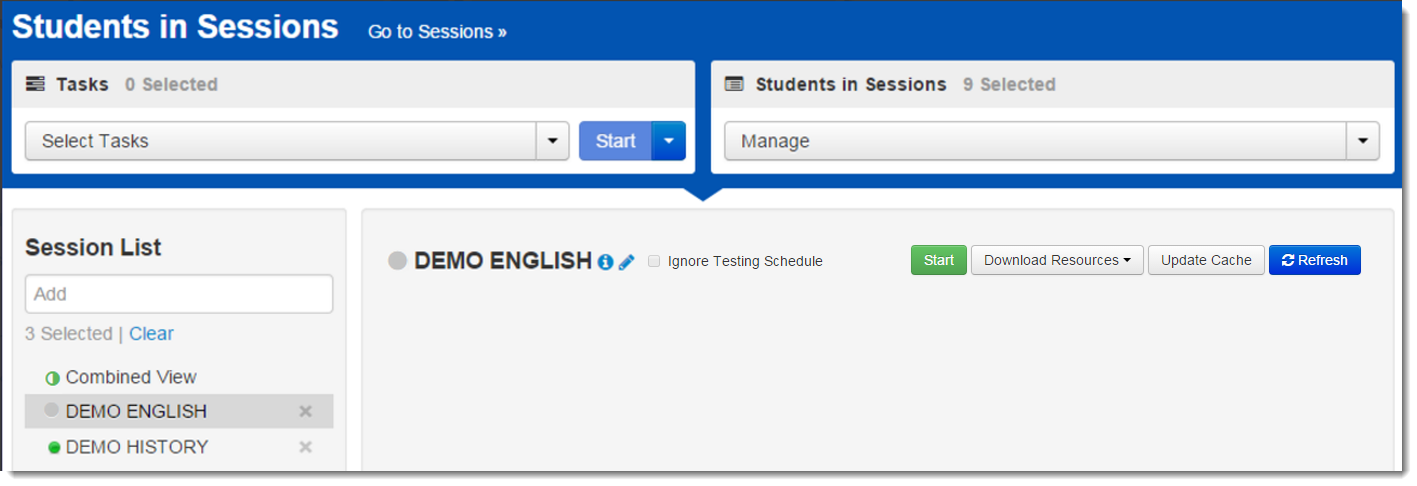The width and height of the screenshot is (1417, 486).
Task: Remove DEMO HISTORY from the session list
Action: [x=306, y=447]
